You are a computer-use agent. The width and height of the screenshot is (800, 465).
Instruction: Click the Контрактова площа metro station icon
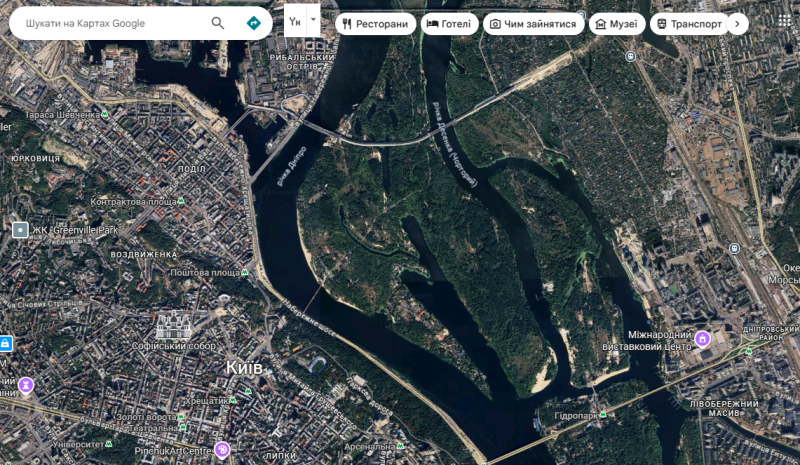pyautogui.click(x=181, y=202)
